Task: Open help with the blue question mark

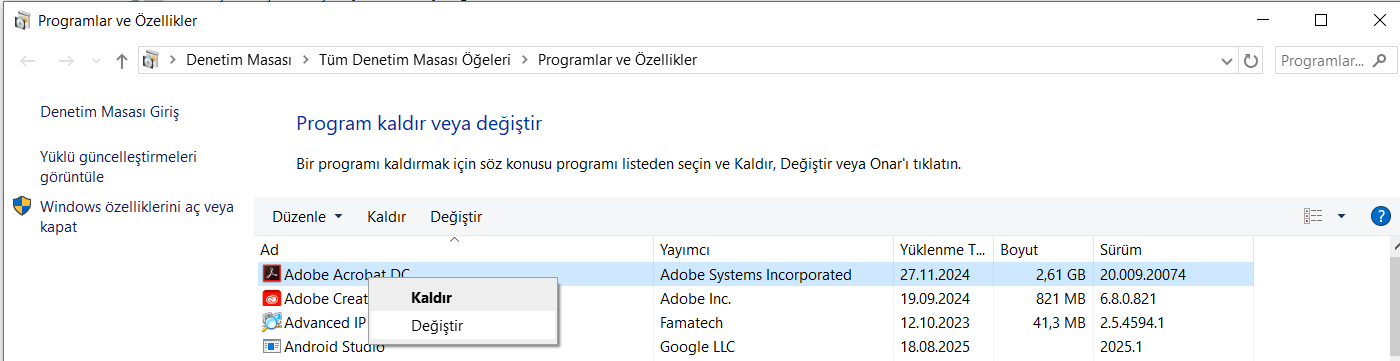Action: 1381,216
